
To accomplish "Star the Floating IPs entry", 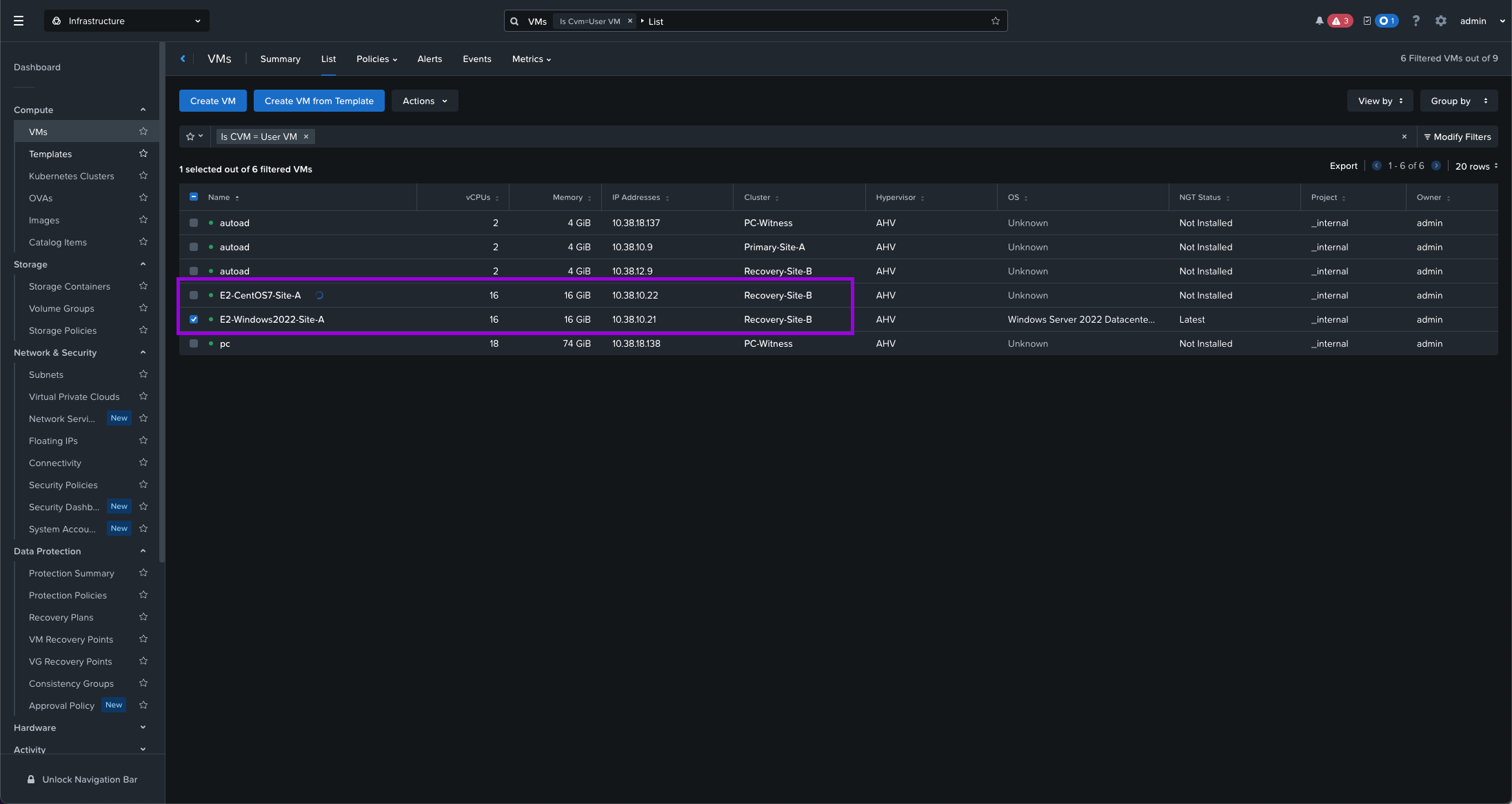I will (x=143, y=441).
